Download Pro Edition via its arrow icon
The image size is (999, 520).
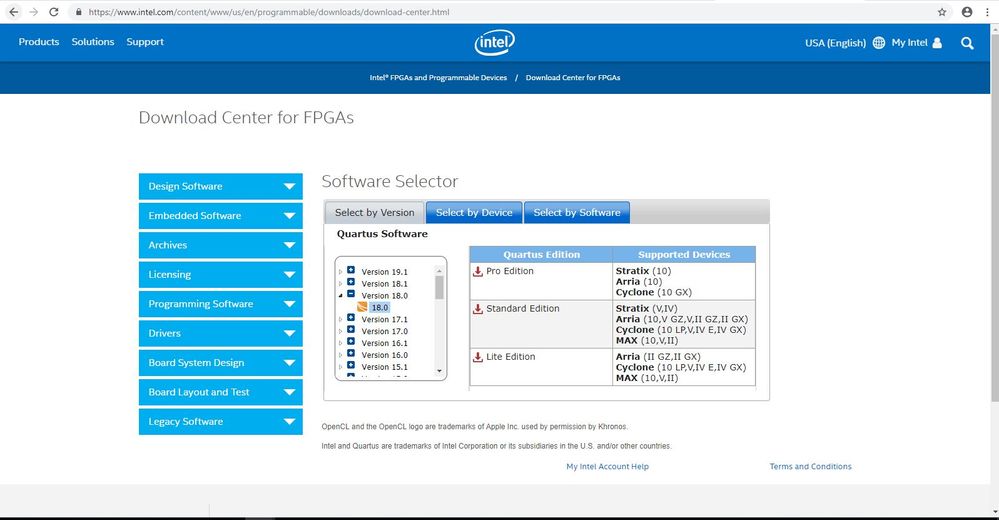click(x=478, y=271)
